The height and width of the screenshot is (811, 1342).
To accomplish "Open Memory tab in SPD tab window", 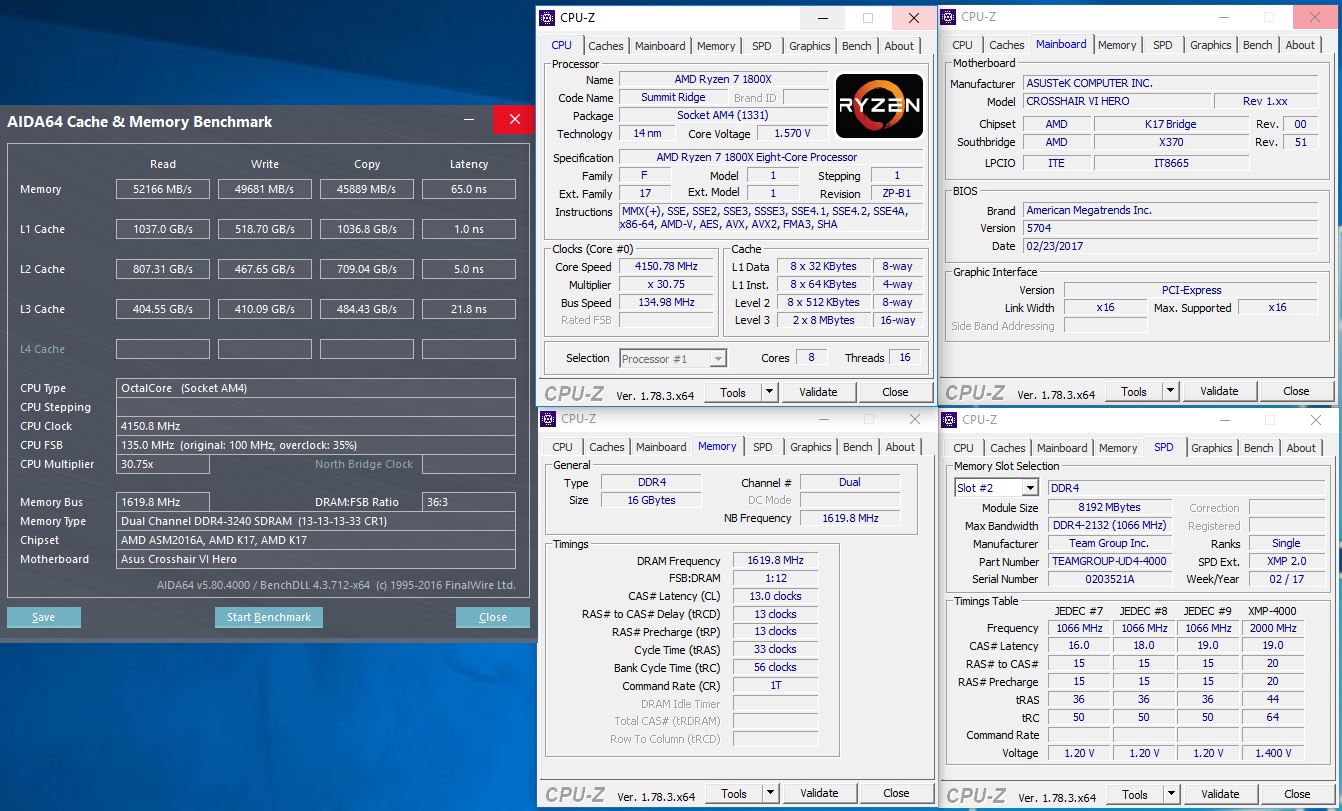I will 1118,448.
